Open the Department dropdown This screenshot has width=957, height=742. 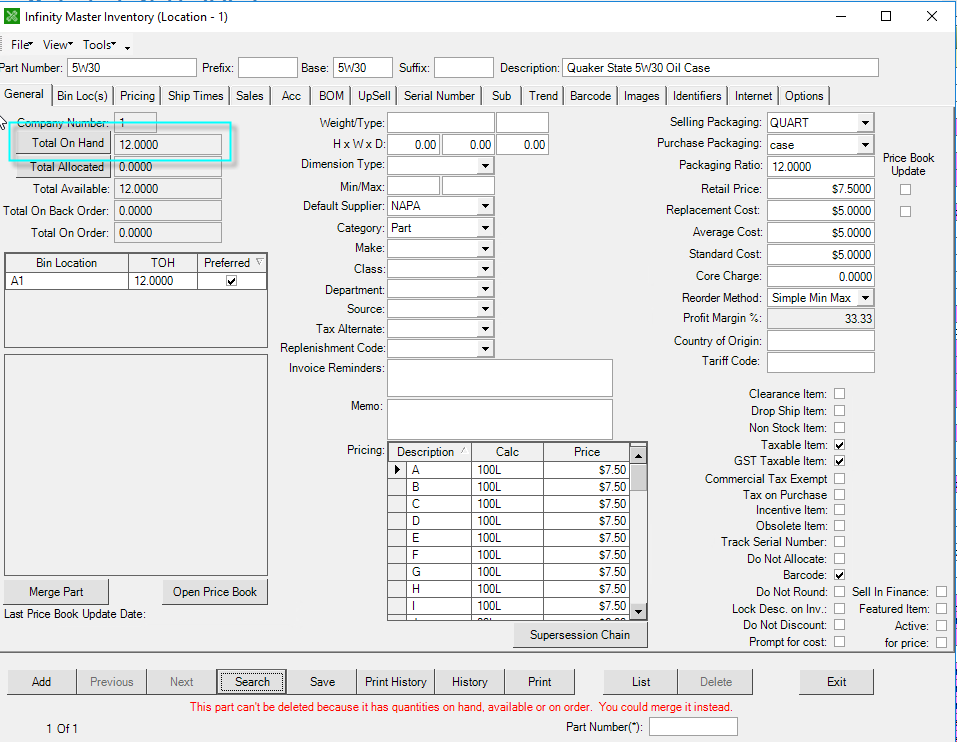[485, 289]
